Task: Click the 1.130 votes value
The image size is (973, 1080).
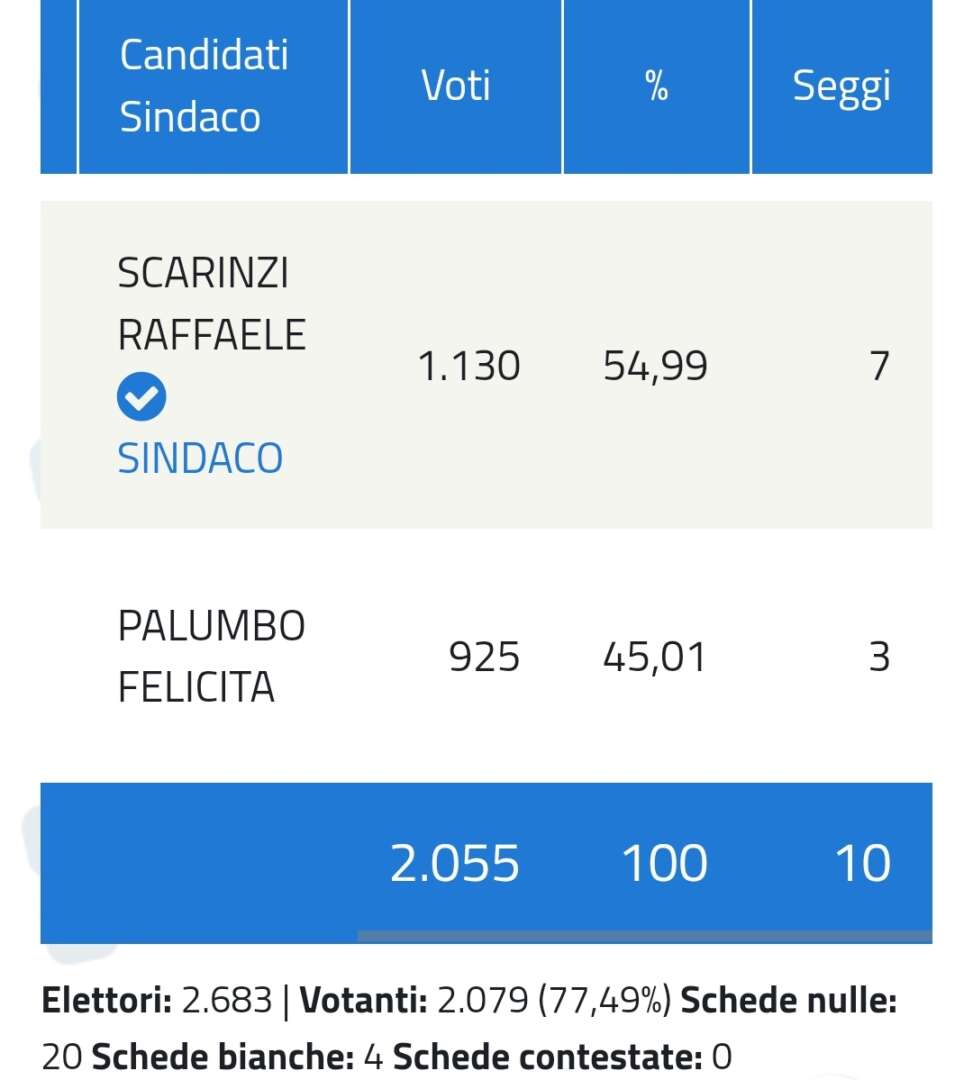Action: click(x=469, y=366)
